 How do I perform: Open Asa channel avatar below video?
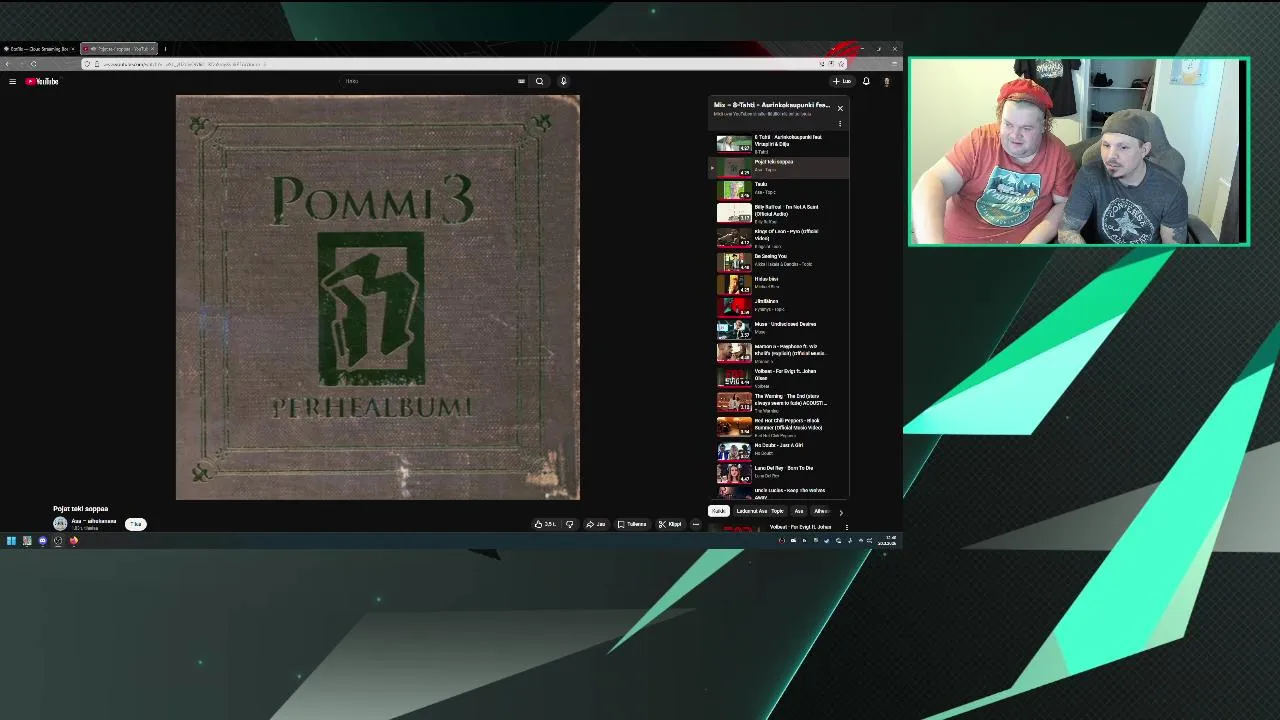tap(60, 523)
